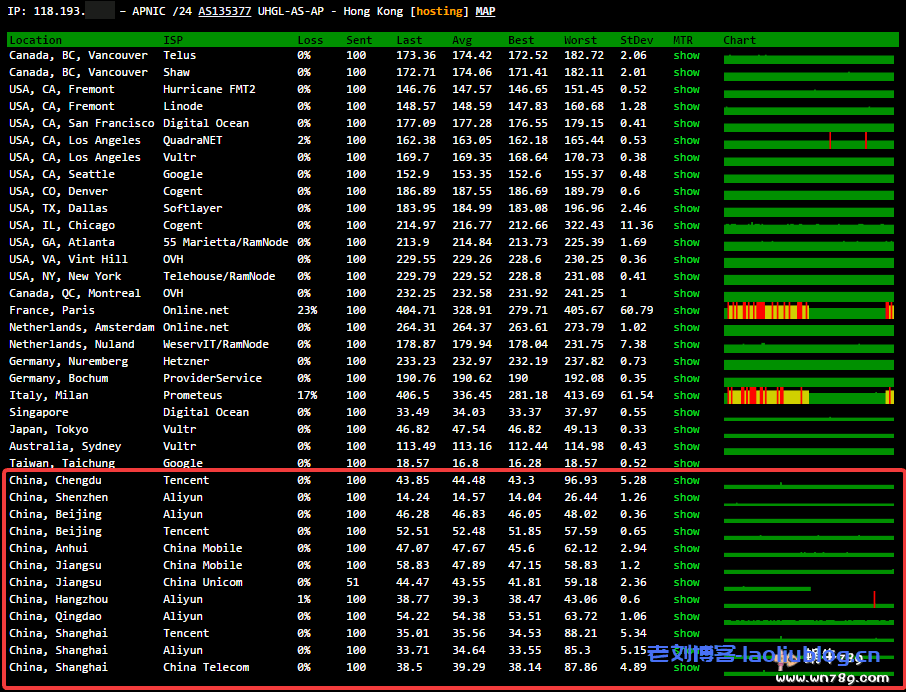Show MTR for Nuremberg Hetzner row
The height and width of the screenshot is (692, 906).
(x=686, y=362)
